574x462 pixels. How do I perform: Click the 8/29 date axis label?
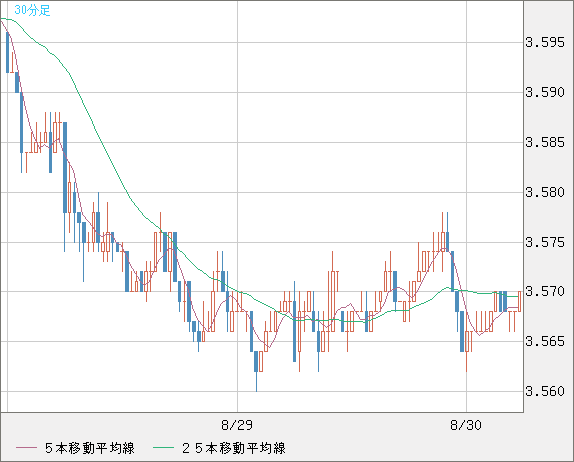(237, 425)
